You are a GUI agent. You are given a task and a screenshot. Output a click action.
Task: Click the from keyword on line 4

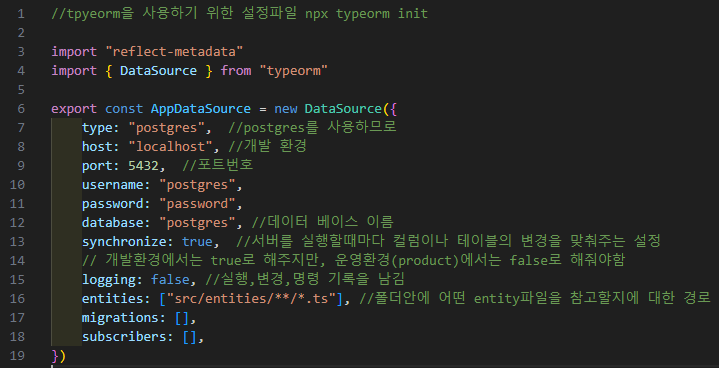pyautogui.click(x=236, y=71)
